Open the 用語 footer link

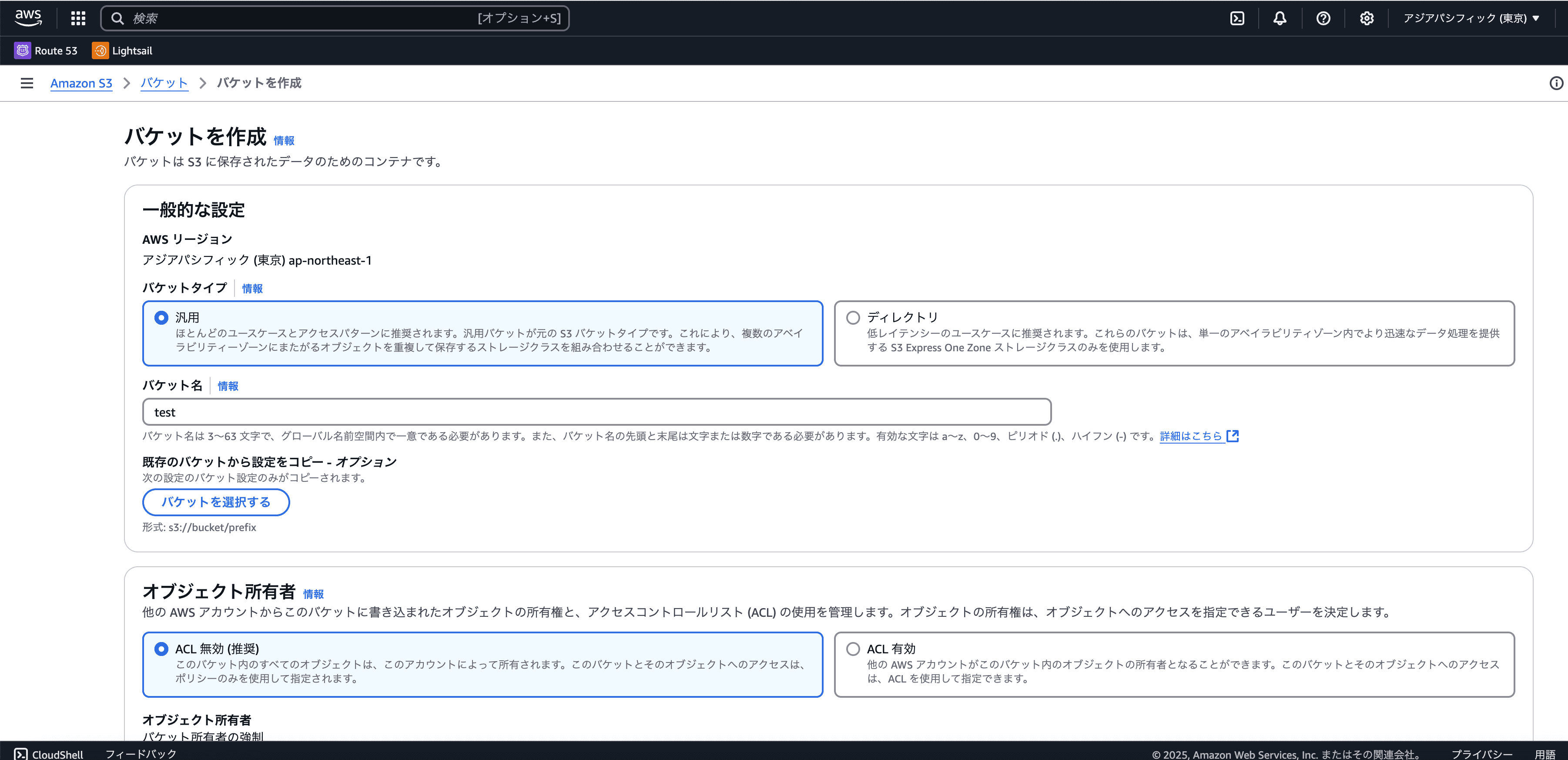(1545, 754)
